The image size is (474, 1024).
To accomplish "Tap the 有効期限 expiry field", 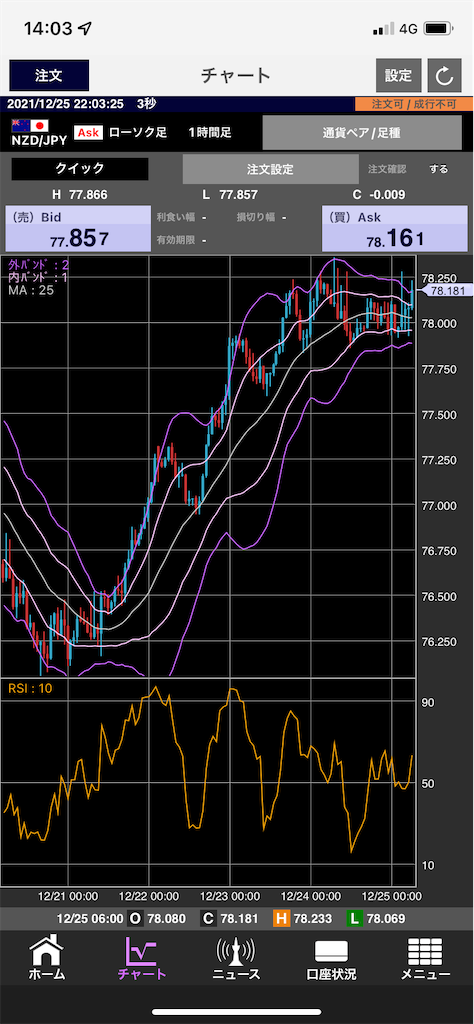I will [182, 240].
